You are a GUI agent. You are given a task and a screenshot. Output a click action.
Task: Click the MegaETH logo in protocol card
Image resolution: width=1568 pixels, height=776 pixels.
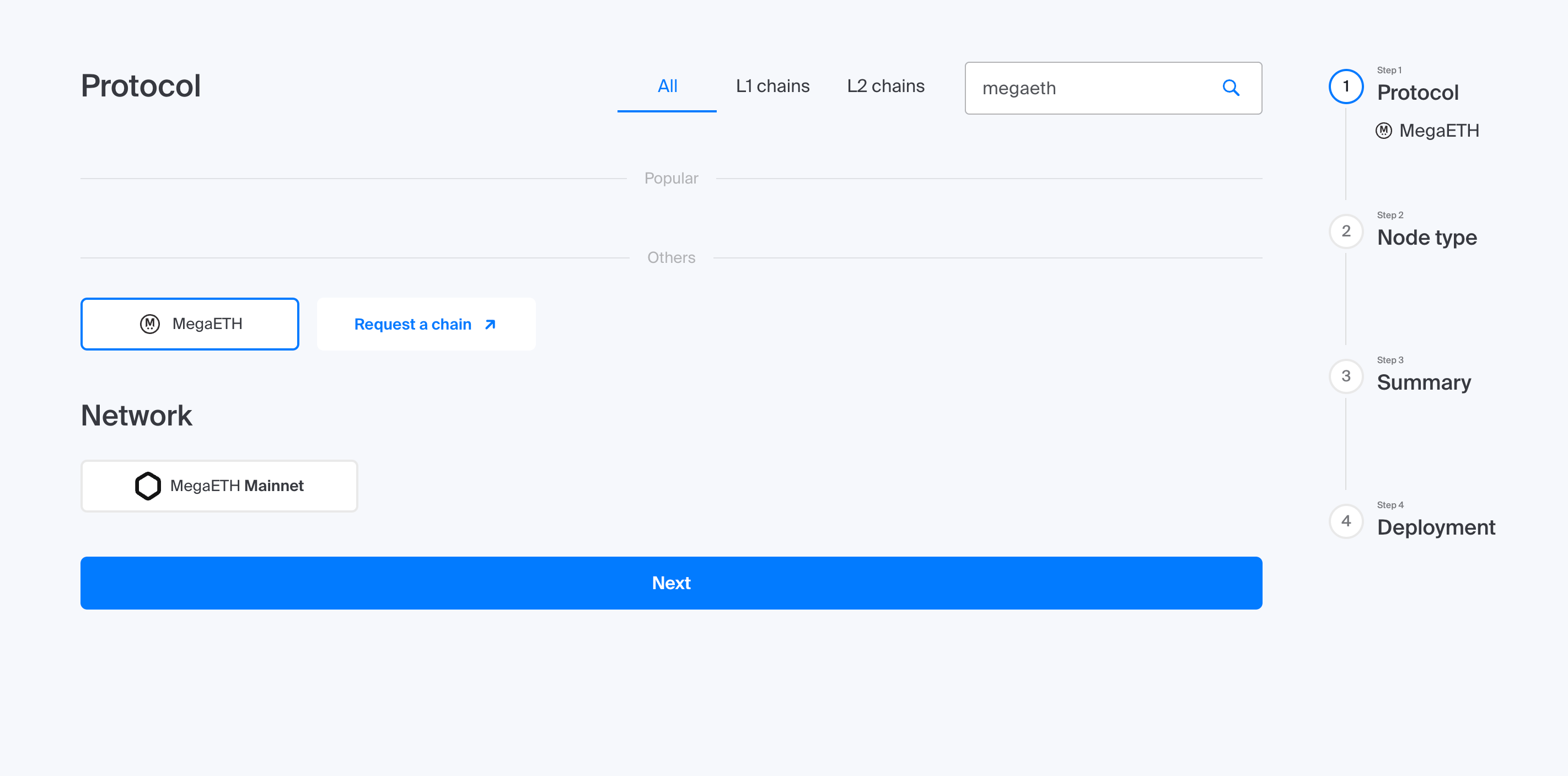click(x=150, y=324)
